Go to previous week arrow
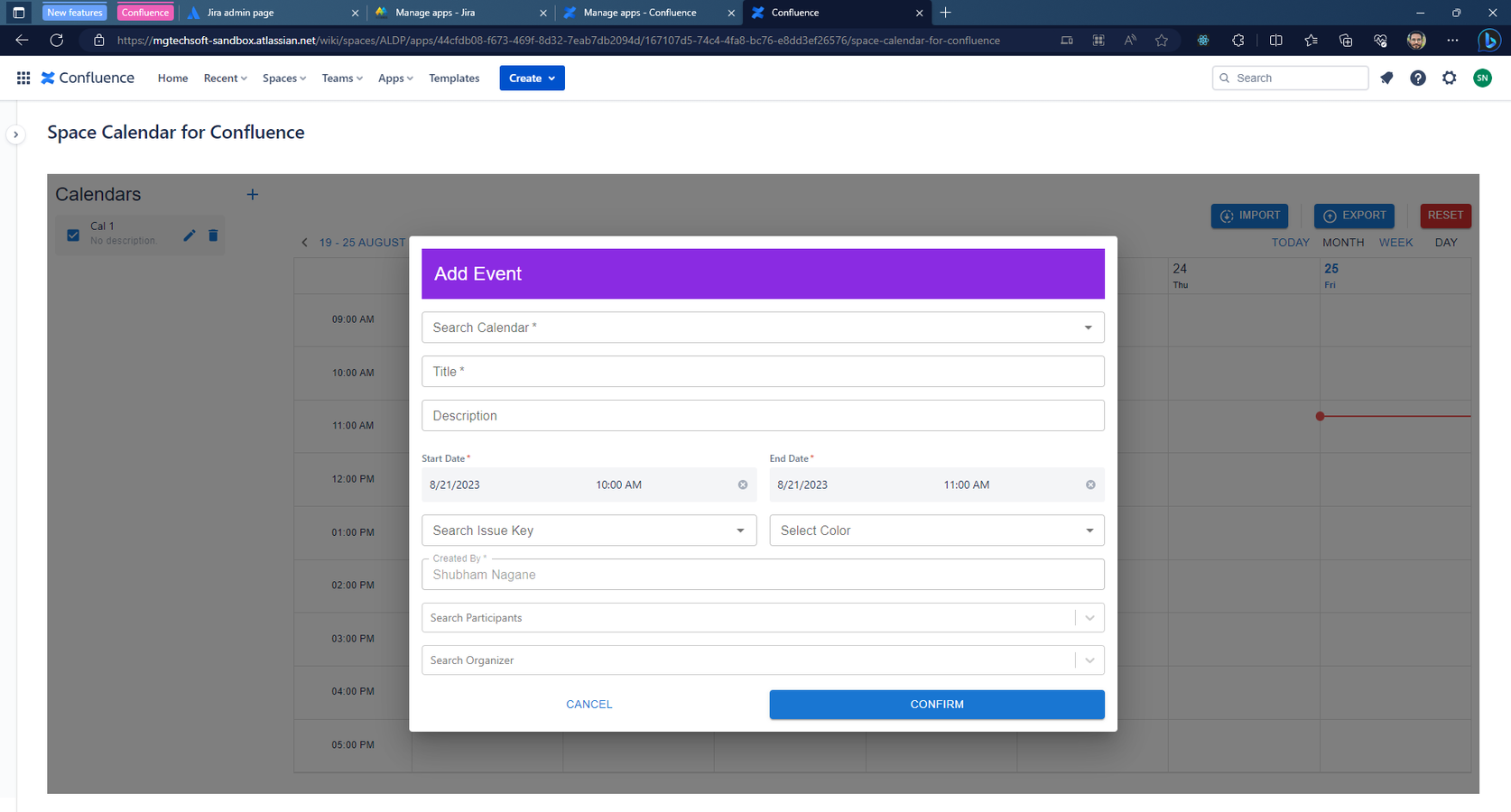This screenshot has width=1511, height=812. [304, 243]
